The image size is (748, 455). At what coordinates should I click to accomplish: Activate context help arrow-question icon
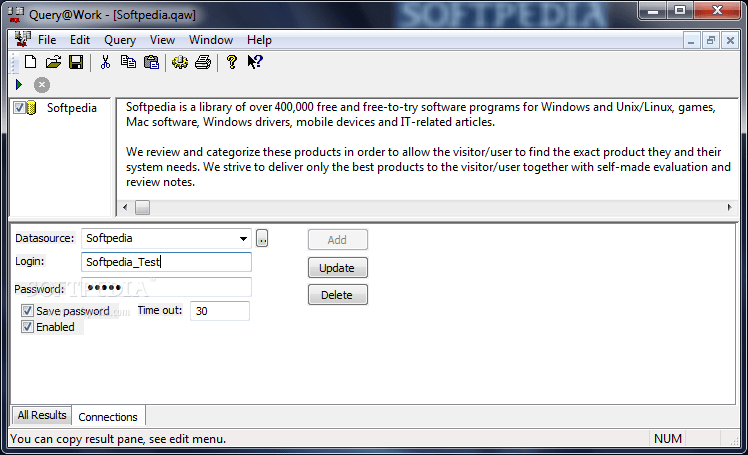(x=255, y=62)
